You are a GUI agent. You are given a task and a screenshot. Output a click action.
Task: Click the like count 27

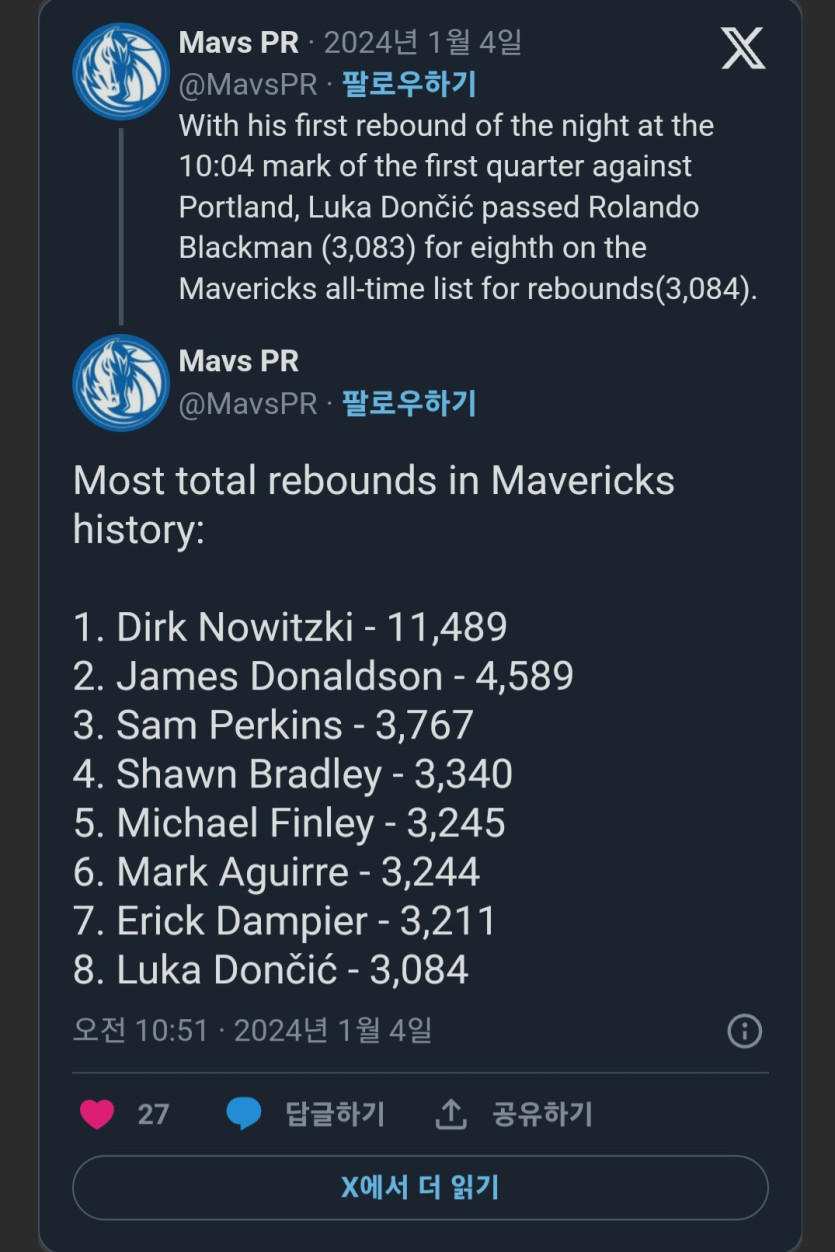(153, 1114)
